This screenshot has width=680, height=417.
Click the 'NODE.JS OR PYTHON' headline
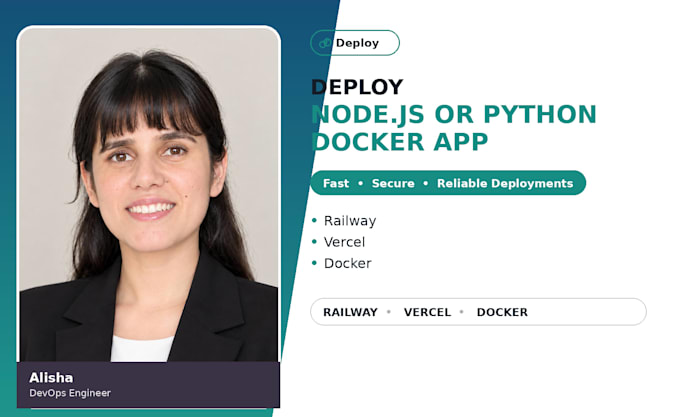454,114
